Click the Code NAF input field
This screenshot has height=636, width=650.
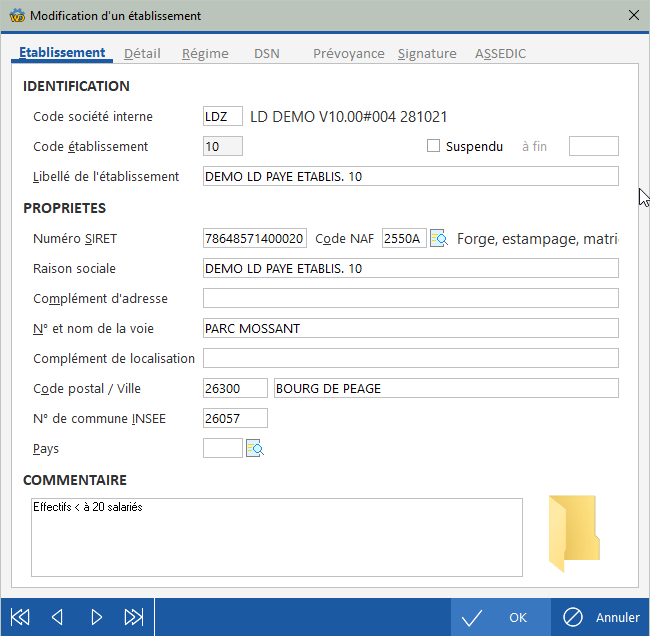pos(404,238)
